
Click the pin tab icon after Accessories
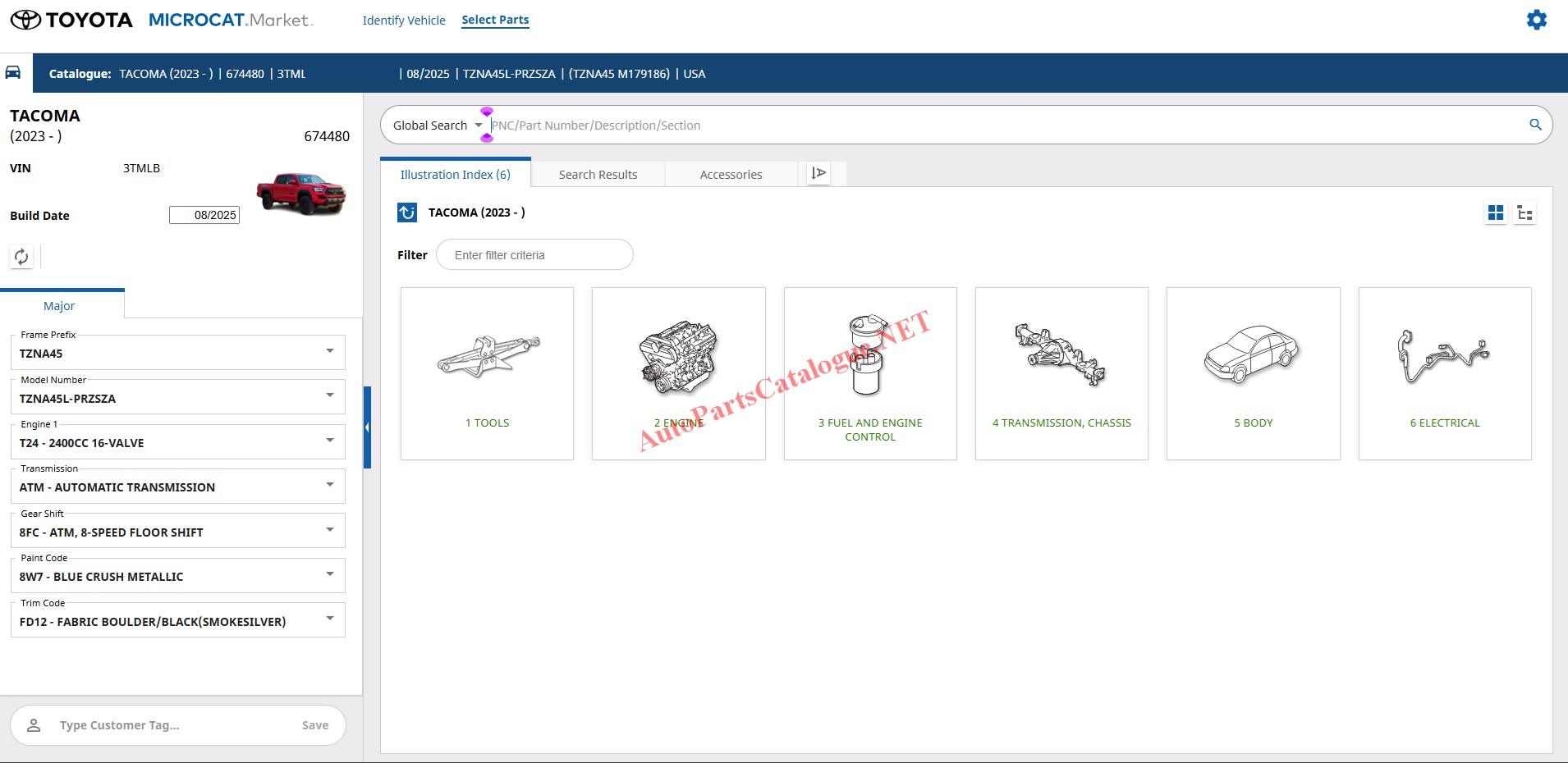[818, 173]
